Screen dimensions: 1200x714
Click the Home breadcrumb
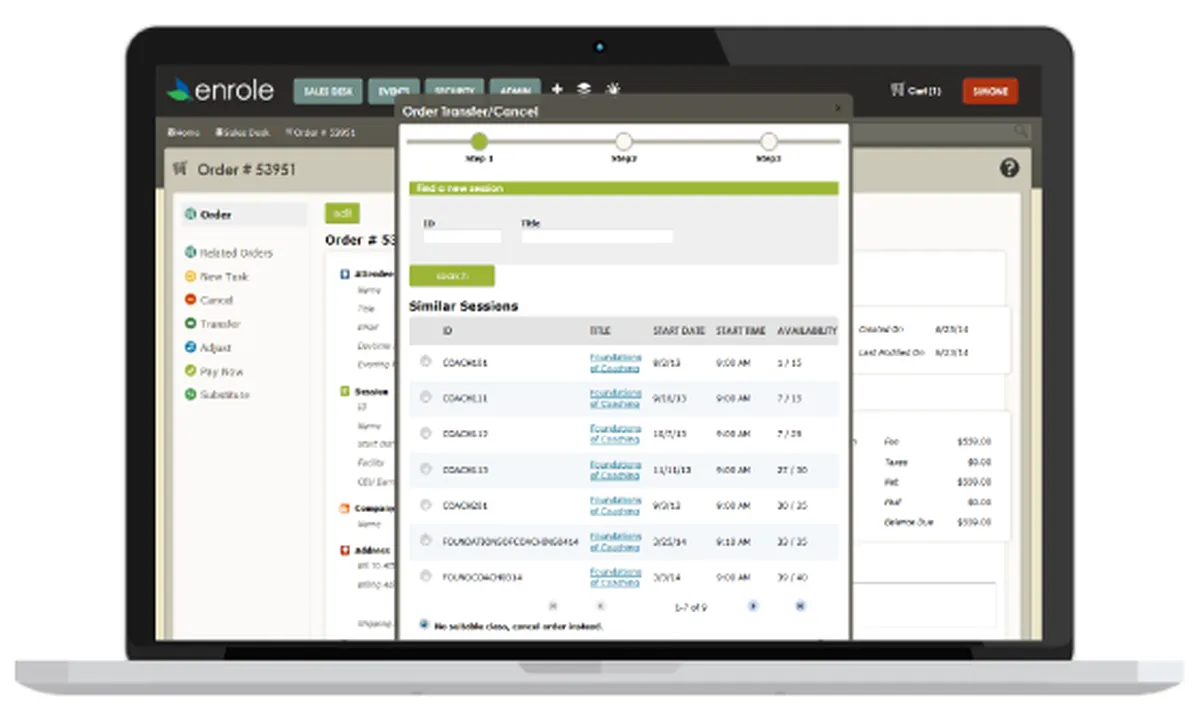(184, 132)
